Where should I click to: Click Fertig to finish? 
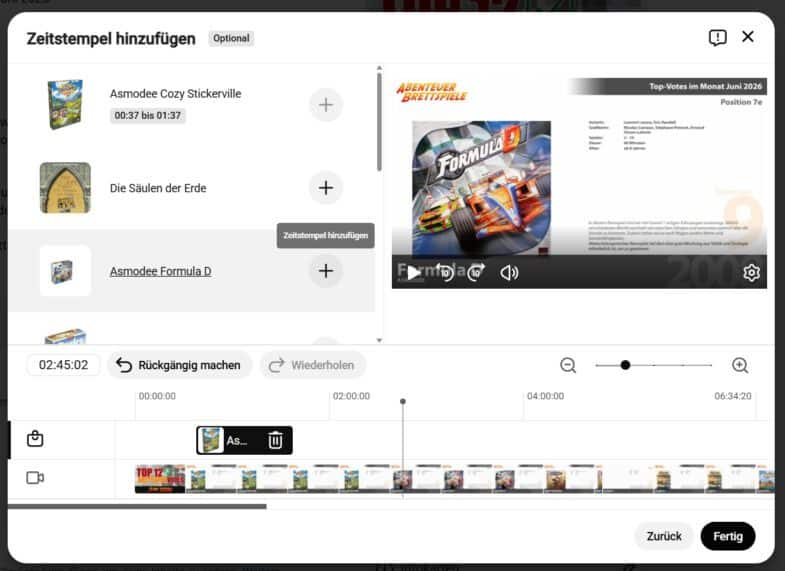point(728,536)
